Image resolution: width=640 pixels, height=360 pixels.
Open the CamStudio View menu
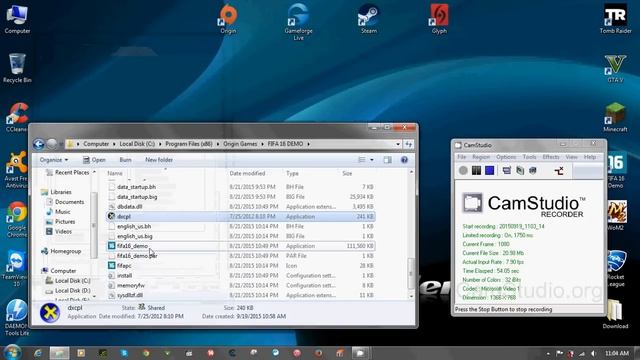pos(571,157)
